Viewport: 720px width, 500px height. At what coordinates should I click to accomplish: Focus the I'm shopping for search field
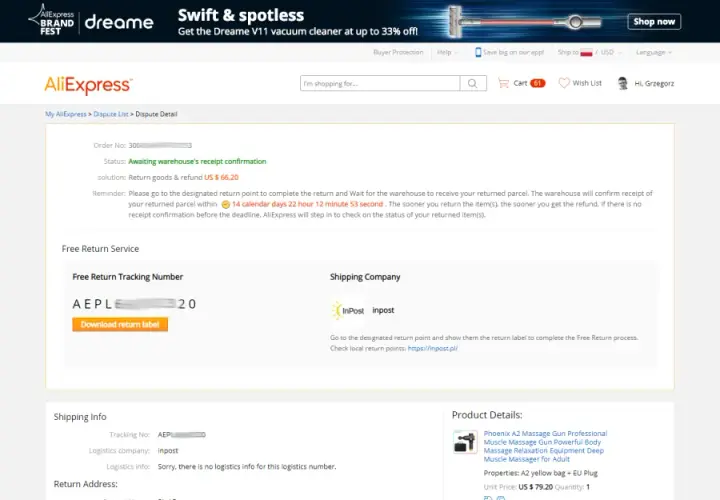pyautogui.click(x=380, y=84)
